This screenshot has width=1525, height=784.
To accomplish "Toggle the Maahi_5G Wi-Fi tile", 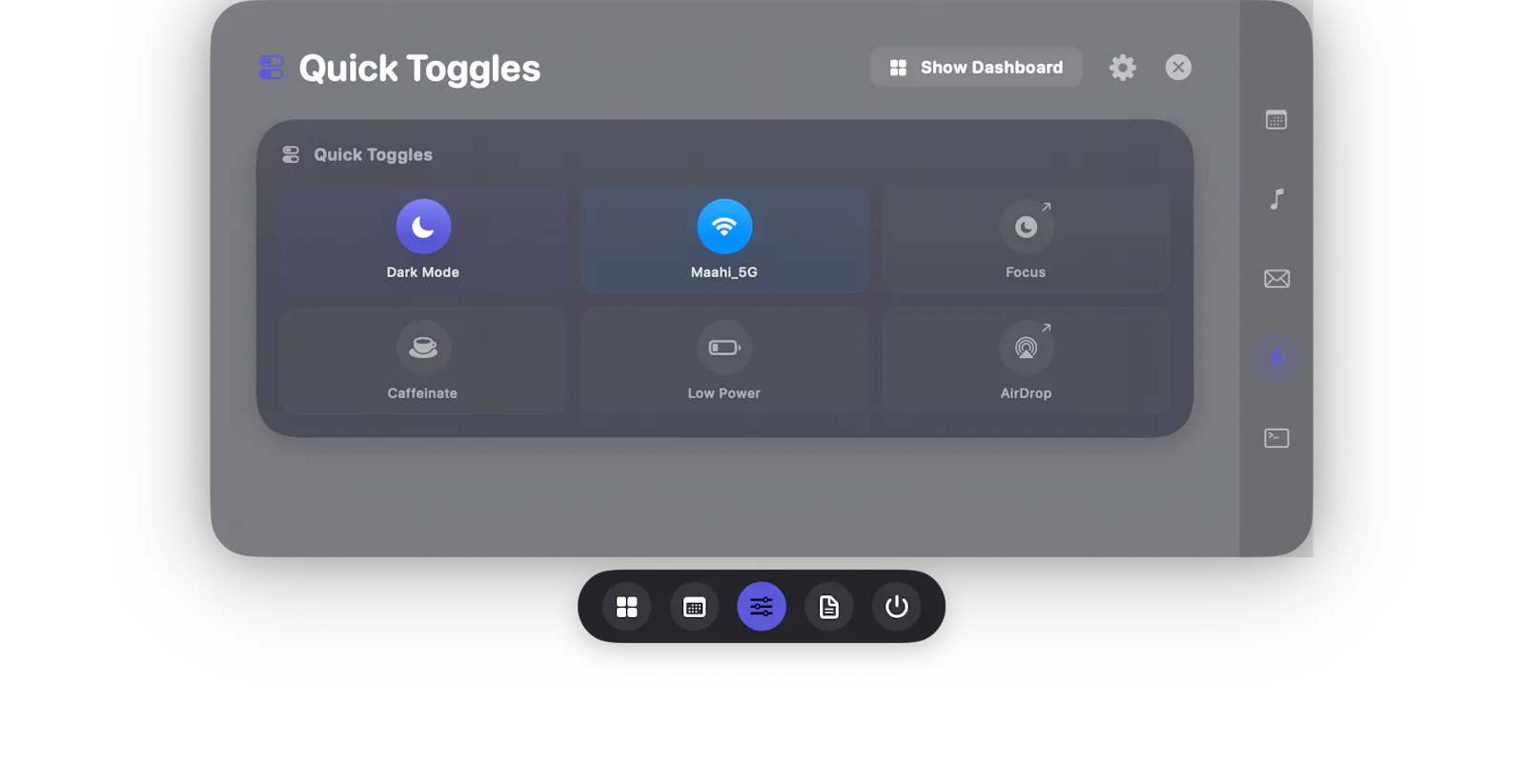I will point(724,240).
